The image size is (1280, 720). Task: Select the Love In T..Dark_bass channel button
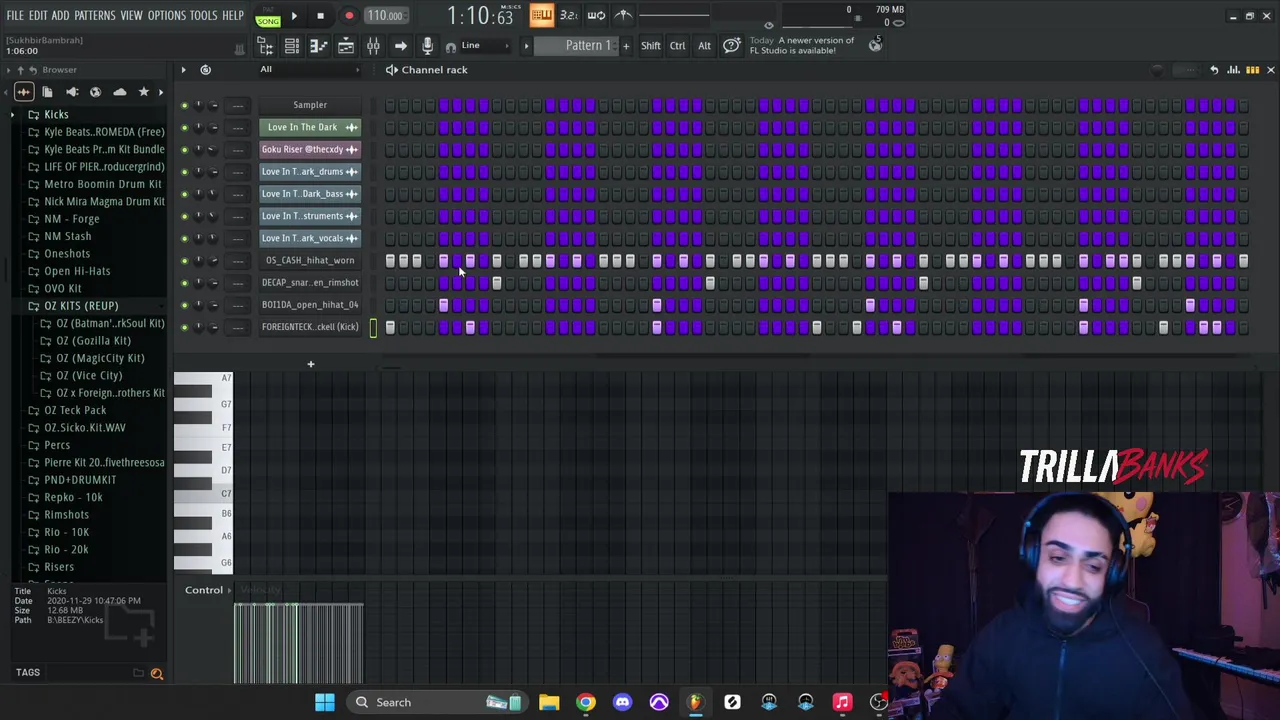310,194
